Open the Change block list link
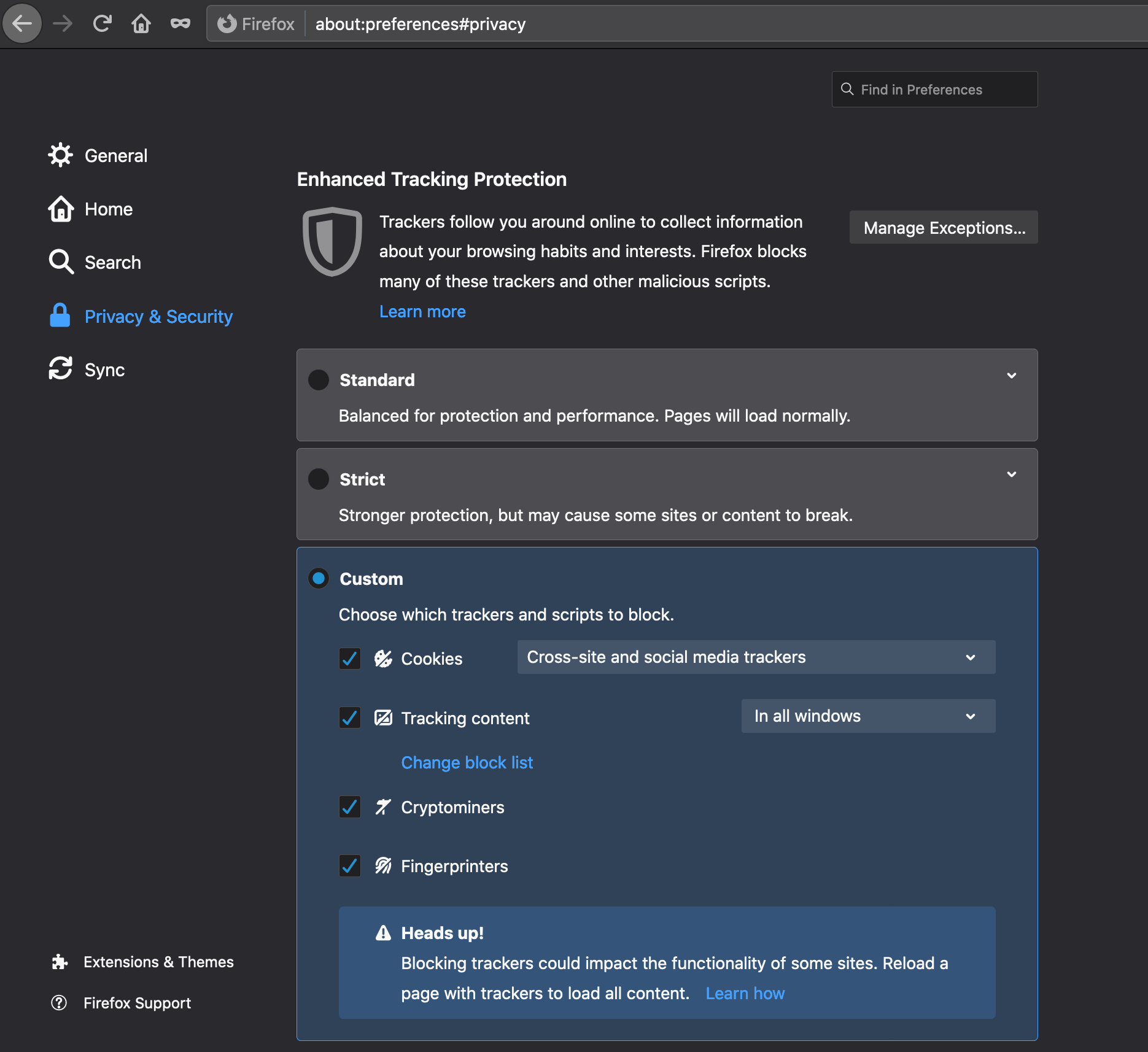Viewport: 1148px width, 1052px height. pyautogui.click(x=467, y=762)
